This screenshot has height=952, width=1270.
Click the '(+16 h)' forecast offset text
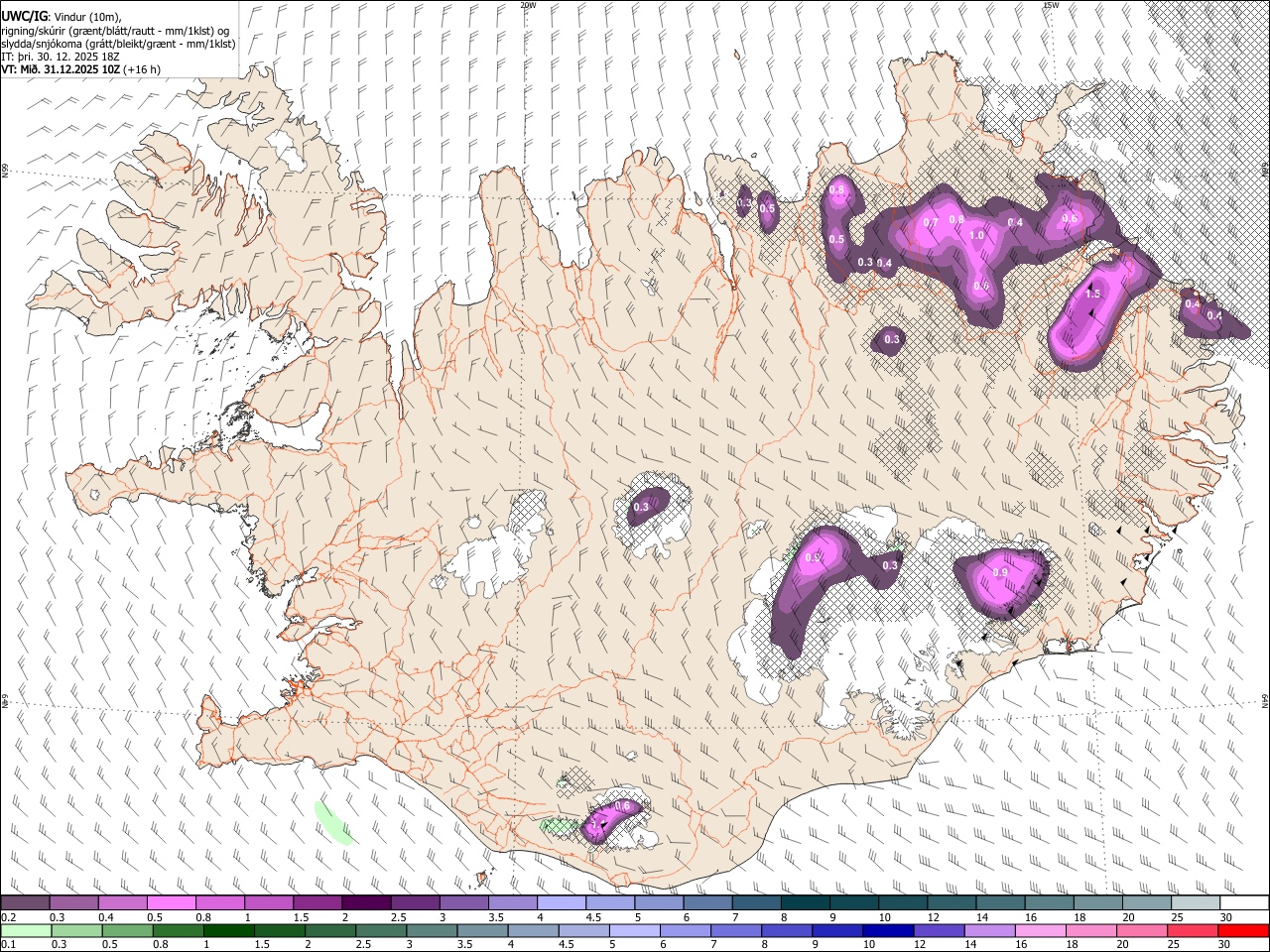tap(143, 69)
